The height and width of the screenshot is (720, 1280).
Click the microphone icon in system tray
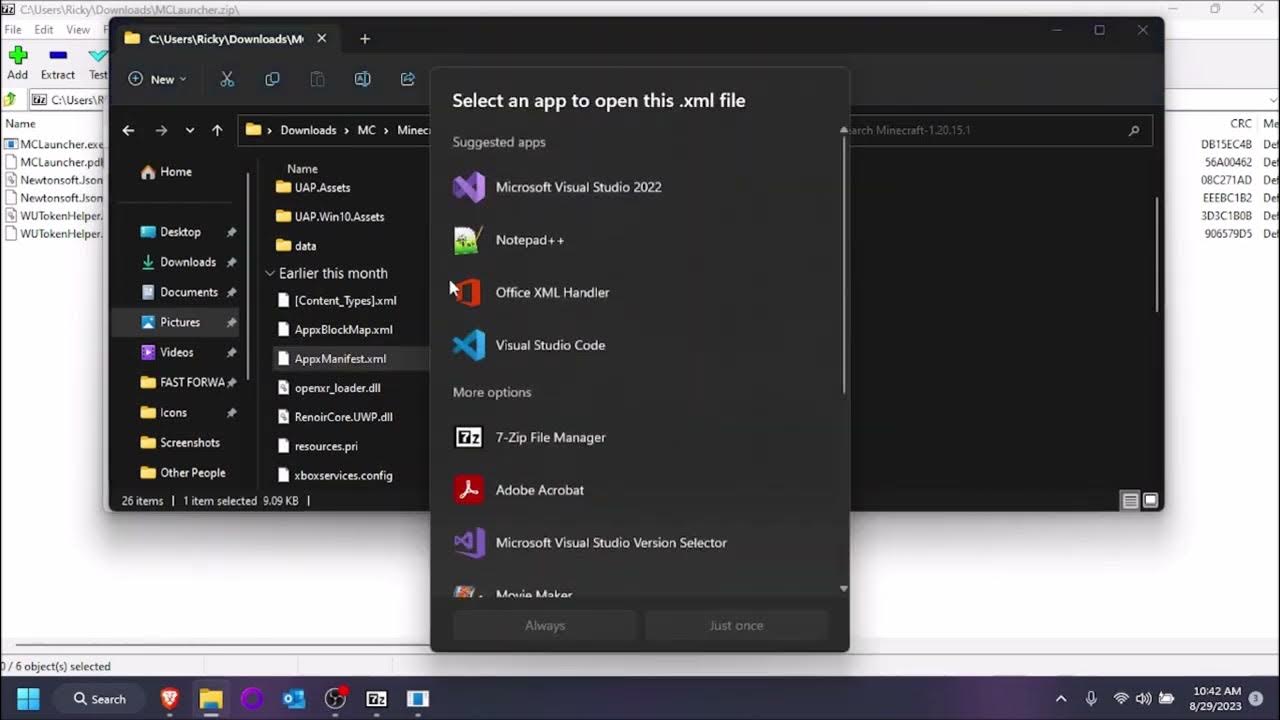pos(1091,699)
